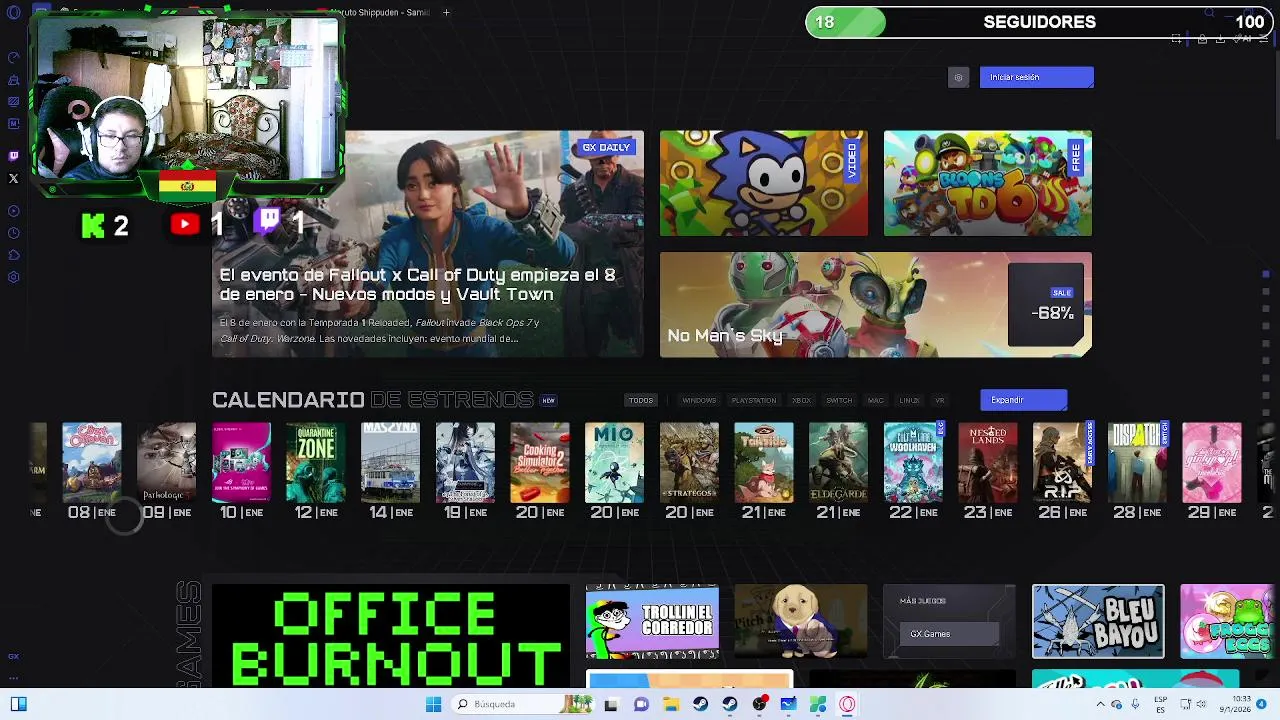
Task: Open Cult of the Lamb Woolhaven 22 ENE
Action: pyautogui.click(x=913, y=463)
